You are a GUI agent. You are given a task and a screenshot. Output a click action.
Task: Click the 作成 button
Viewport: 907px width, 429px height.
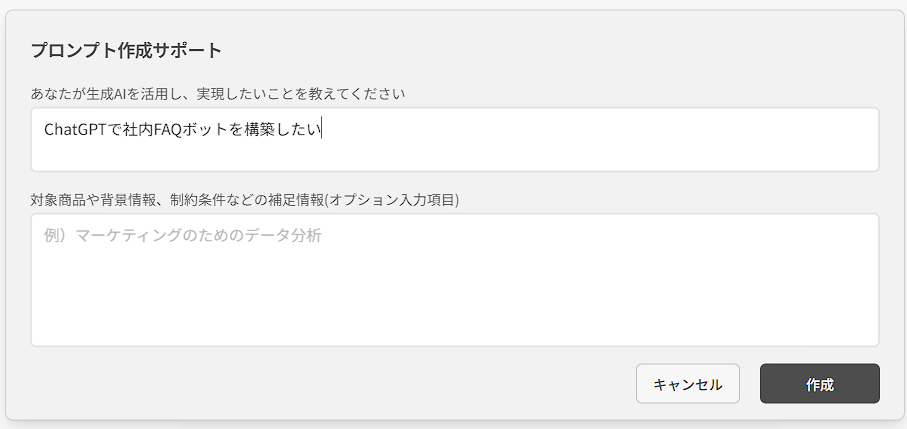pyautogui.click(x=820, y=383)
